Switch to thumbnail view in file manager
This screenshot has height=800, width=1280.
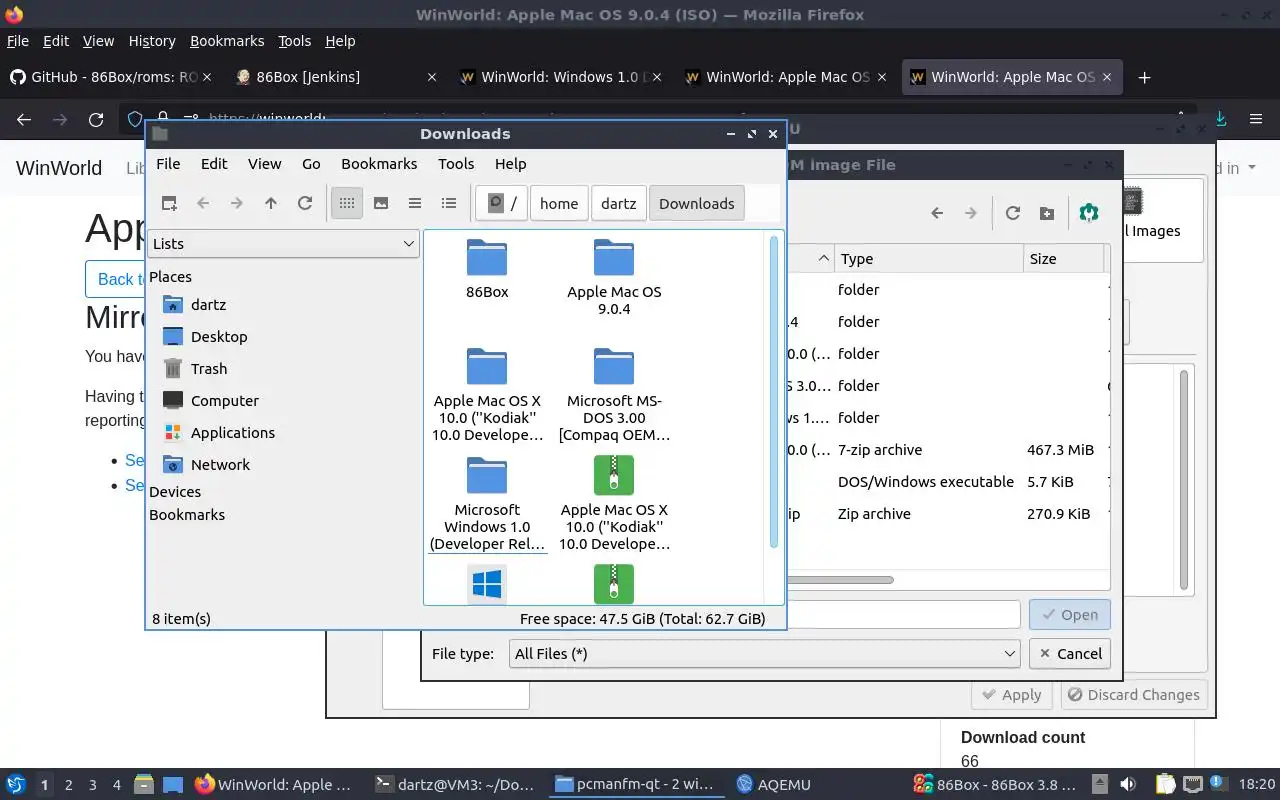point(381,203)
